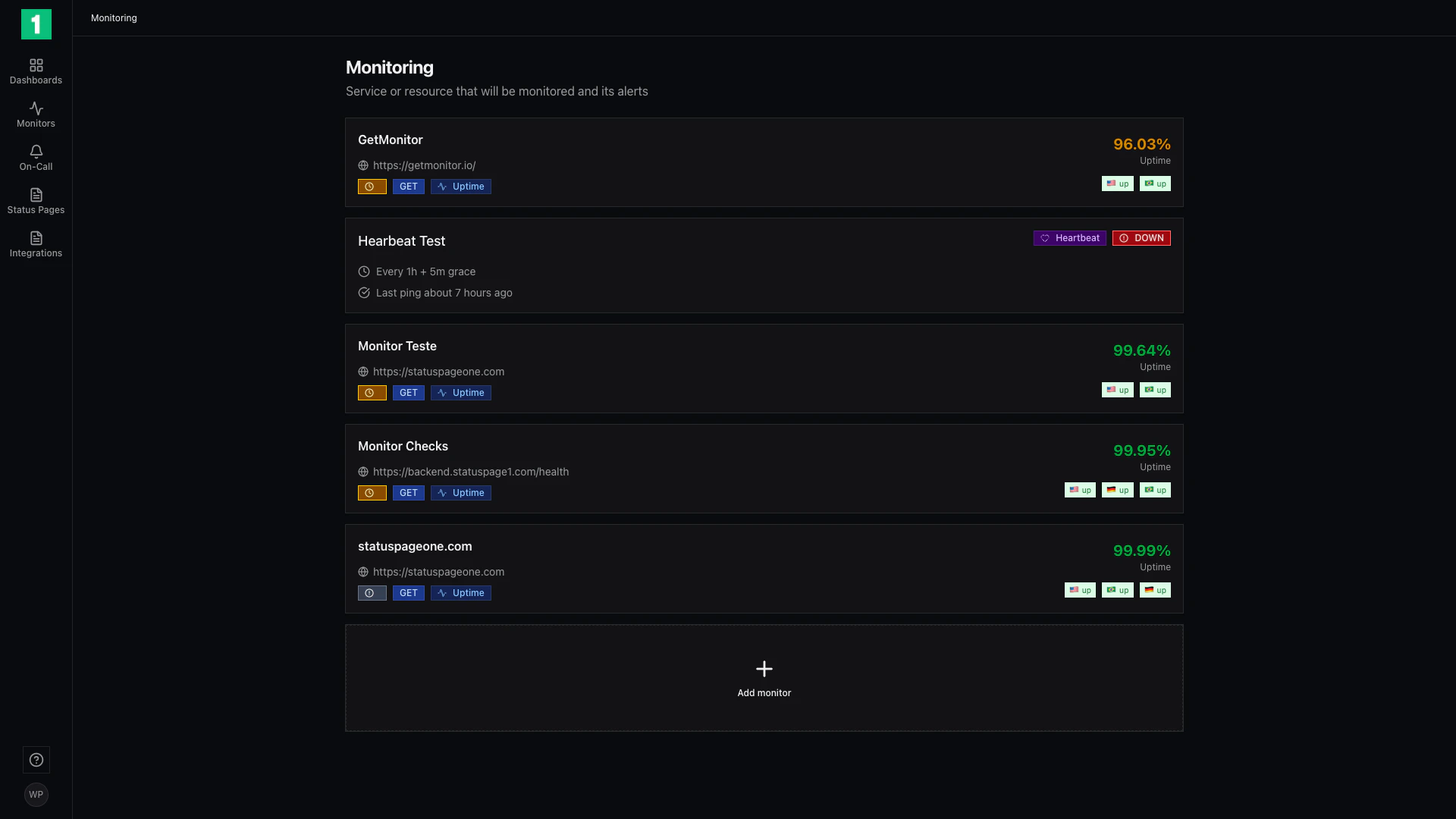Expand the Heartbeat badge on Hearbeat Test
1456x819 pixels.
pos(1069,237)
